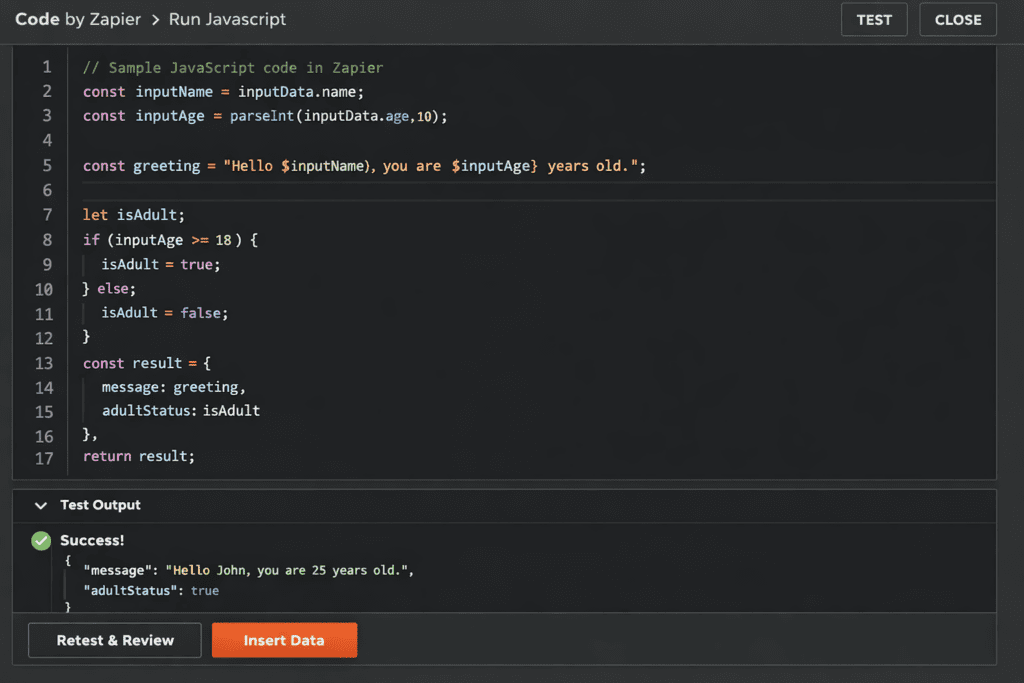Click the let isAdult; declaration
Viewport: 1024px width, 683px height.
tap(134, 215)
